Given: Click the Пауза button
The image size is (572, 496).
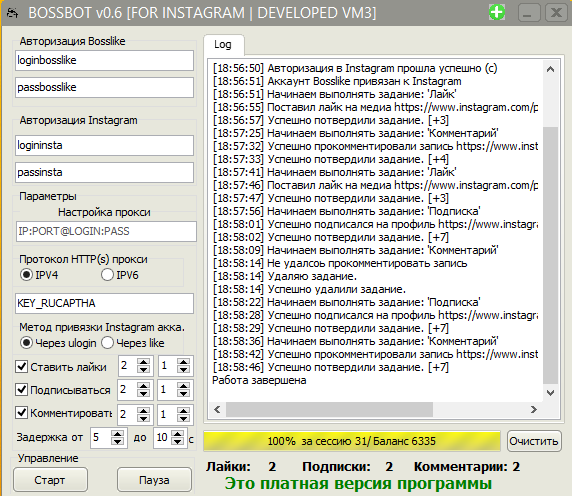Looking at the screenshot, I should point(154,480).
